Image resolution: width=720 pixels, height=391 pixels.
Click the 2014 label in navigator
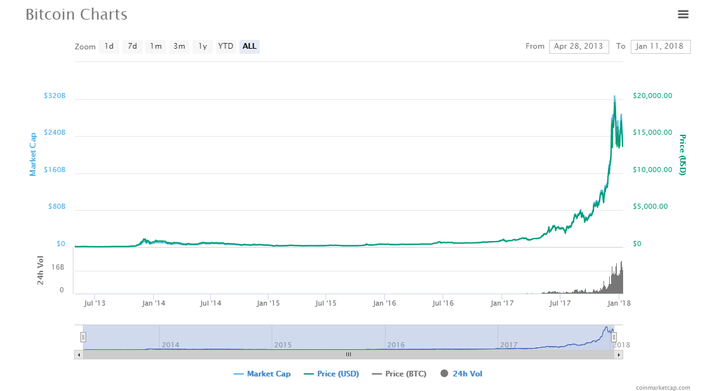tap(170, 345)
